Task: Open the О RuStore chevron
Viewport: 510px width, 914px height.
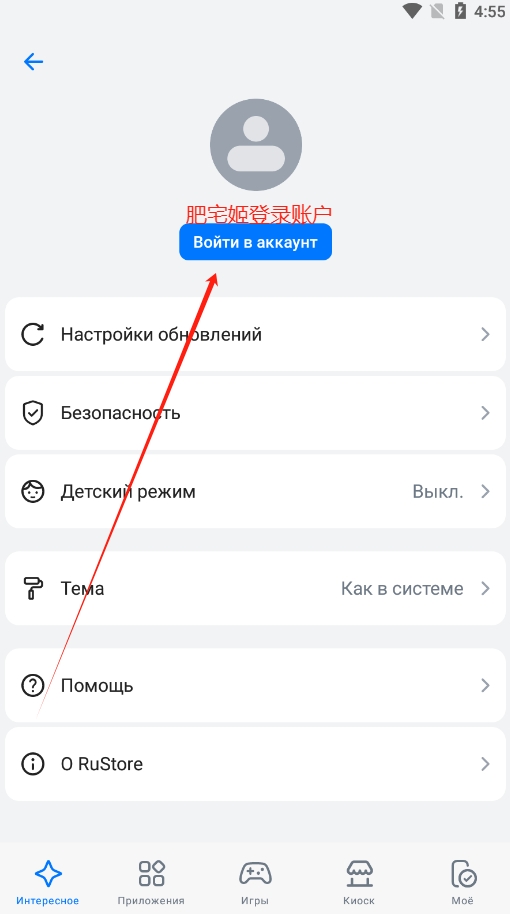Action: point(485,764)
